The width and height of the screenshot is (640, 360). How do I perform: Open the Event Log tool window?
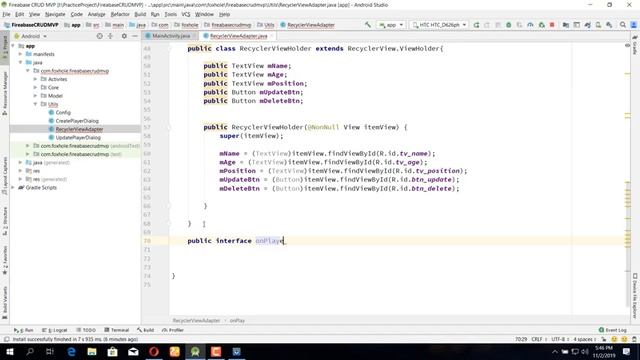(x=612, y=330)
